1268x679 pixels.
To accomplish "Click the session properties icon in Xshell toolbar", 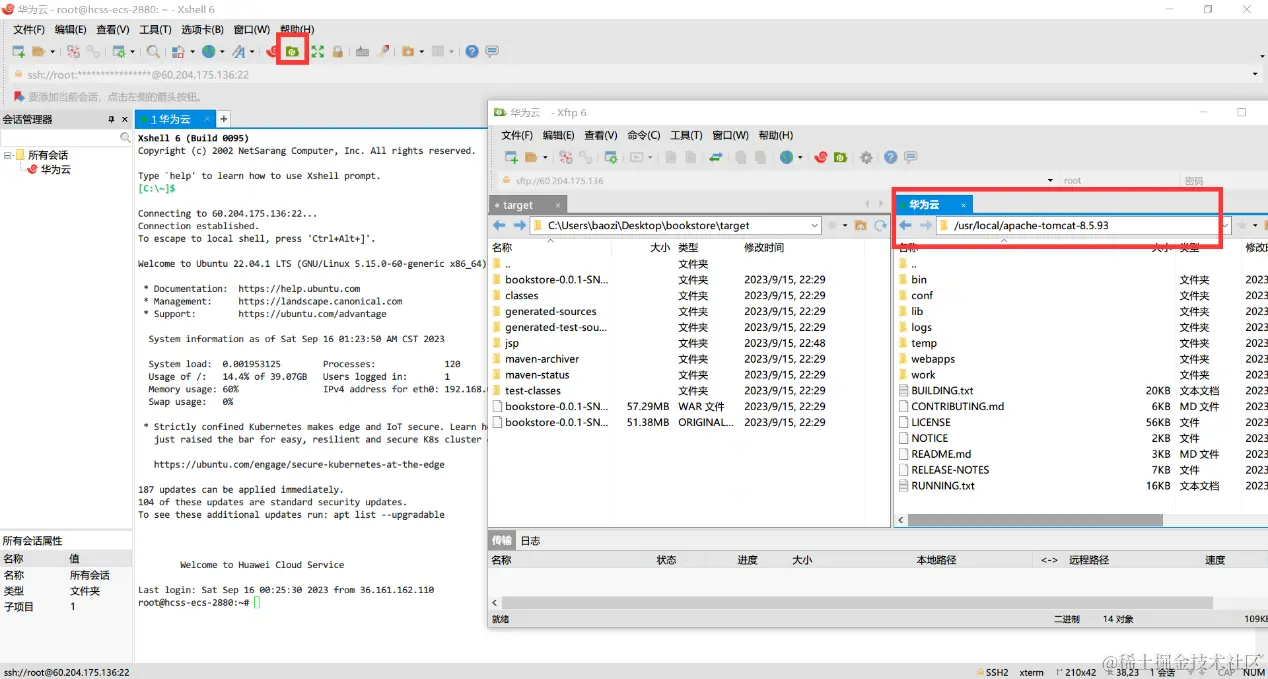I will click(119, 51).
